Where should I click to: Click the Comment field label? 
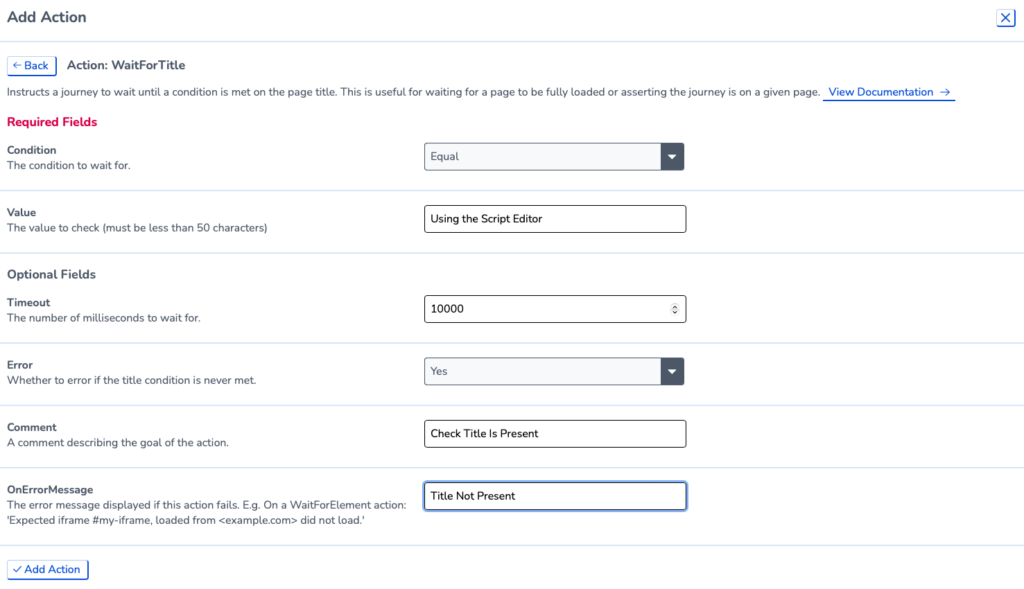(x=32, y=427)
